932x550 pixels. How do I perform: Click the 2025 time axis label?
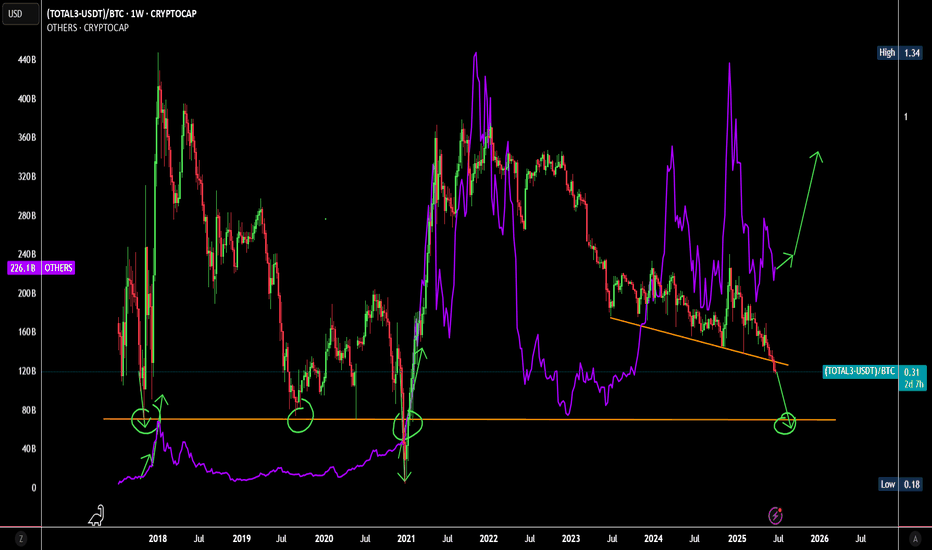coord(737,539)
